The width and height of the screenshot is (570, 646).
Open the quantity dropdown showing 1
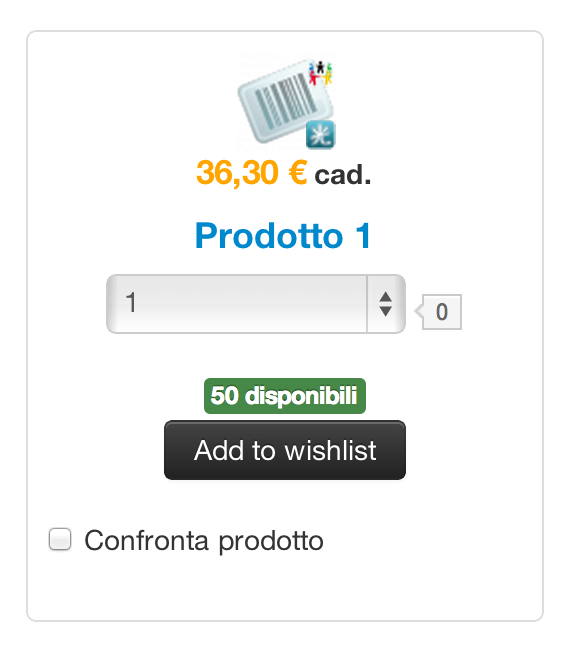coord(256,304)
